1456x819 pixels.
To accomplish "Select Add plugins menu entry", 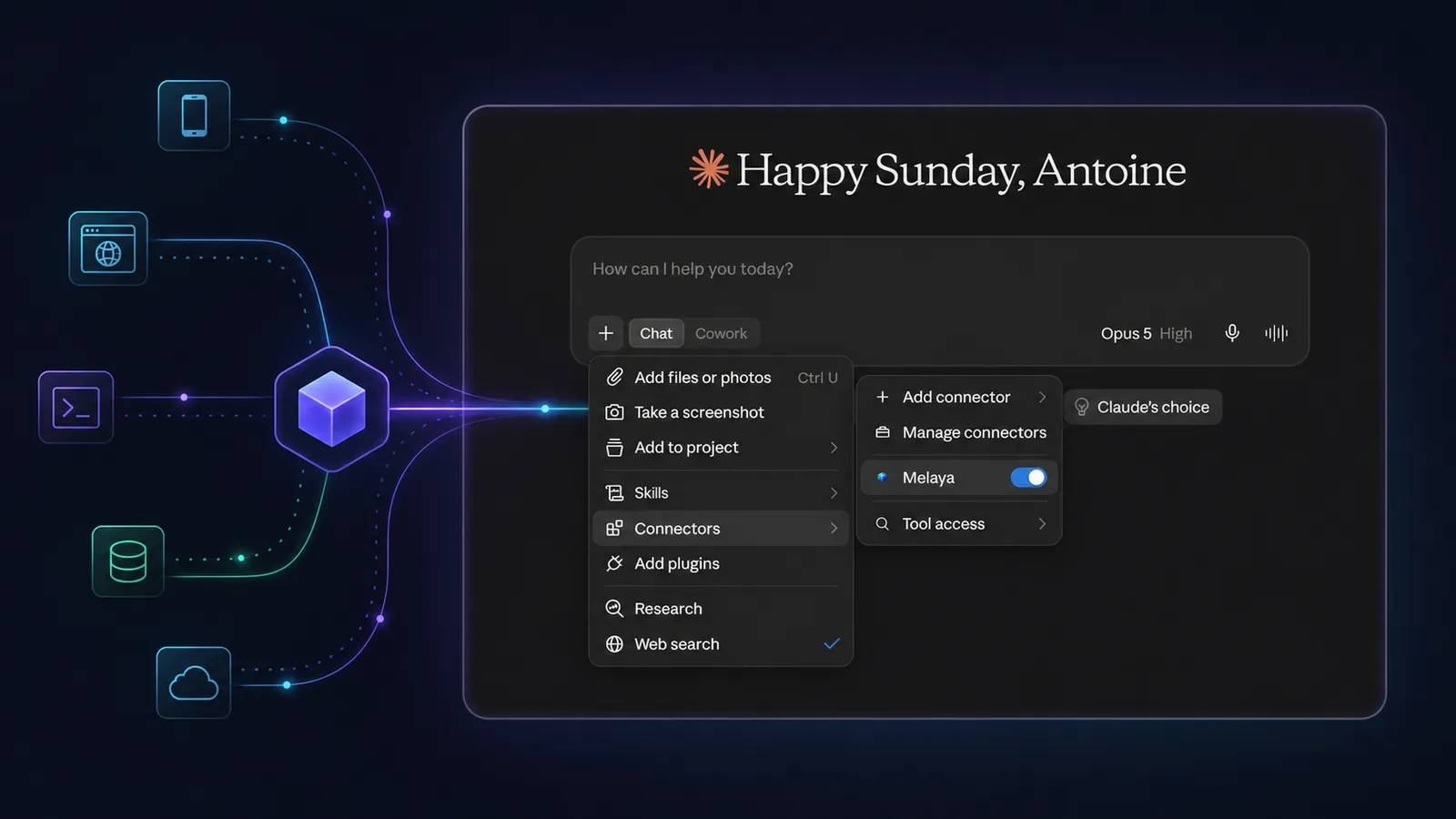I will (722, 563).
